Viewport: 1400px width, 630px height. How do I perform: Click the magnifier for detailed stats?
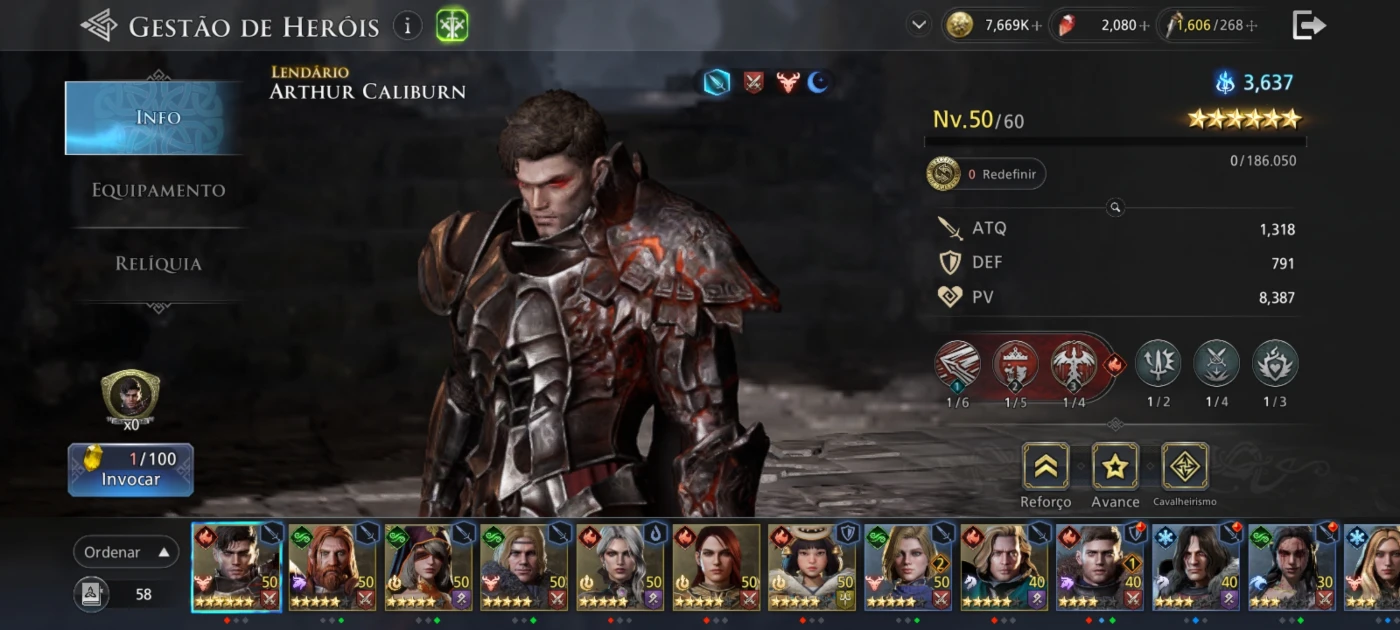[x=1115, y=208]
